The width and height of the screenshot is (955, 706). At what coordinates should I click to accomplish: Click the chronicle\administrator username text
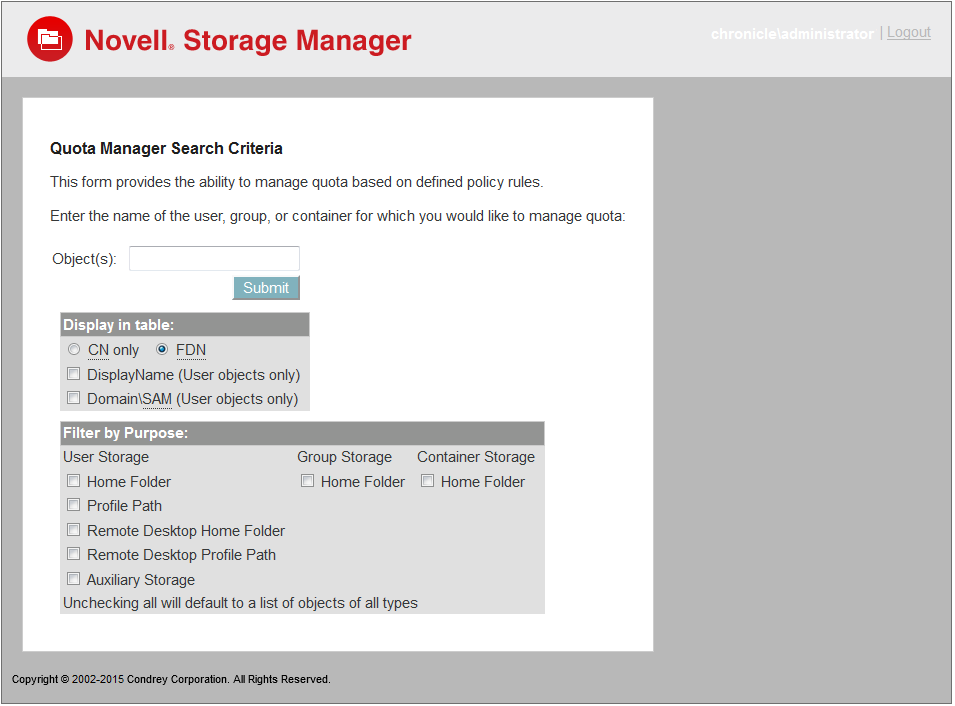[792, 34]
